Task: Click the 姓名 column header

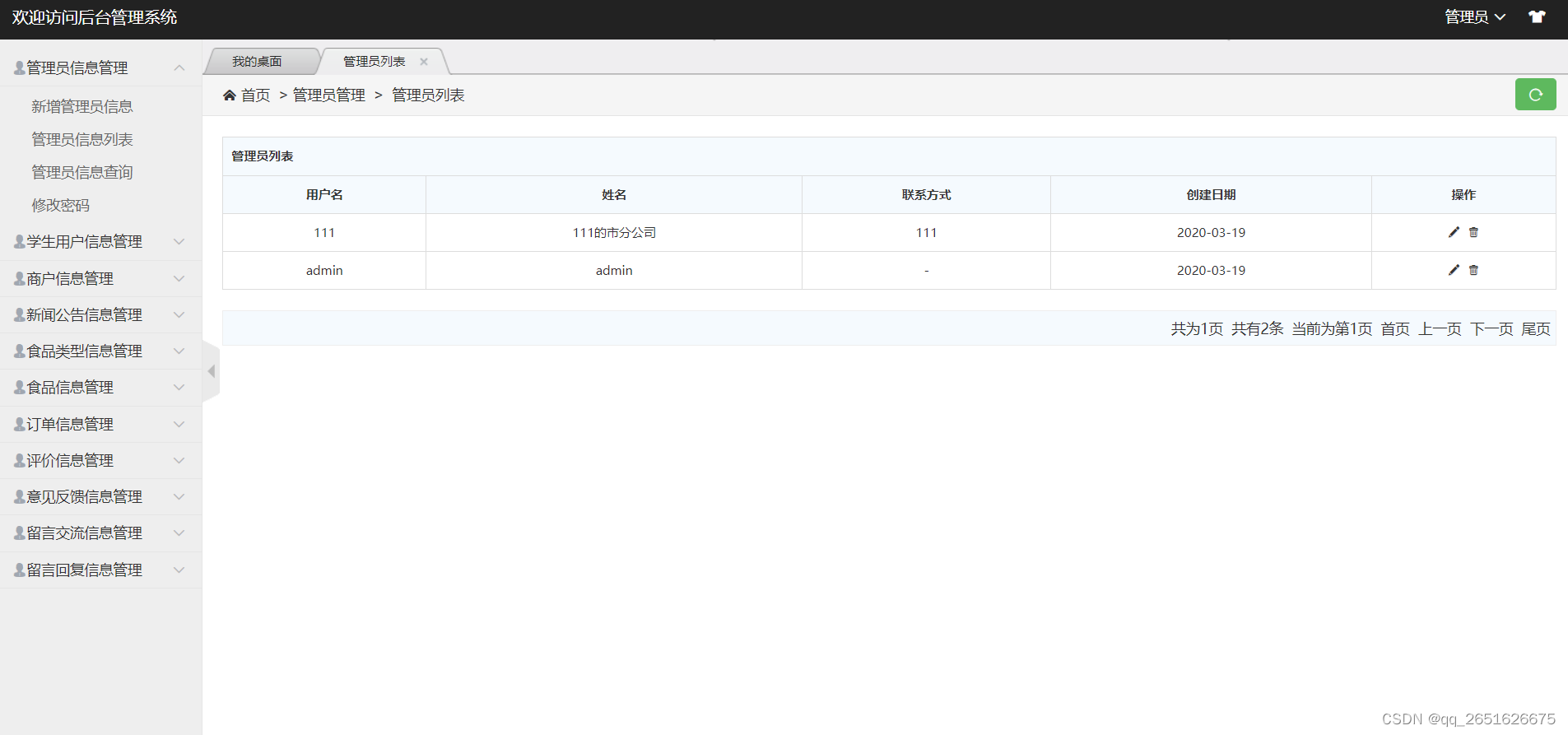Action: [614, 195]
